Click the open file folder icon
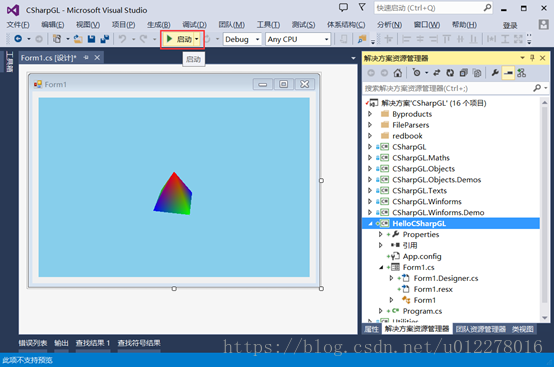 pyautogui.click(x=78, y=39)
